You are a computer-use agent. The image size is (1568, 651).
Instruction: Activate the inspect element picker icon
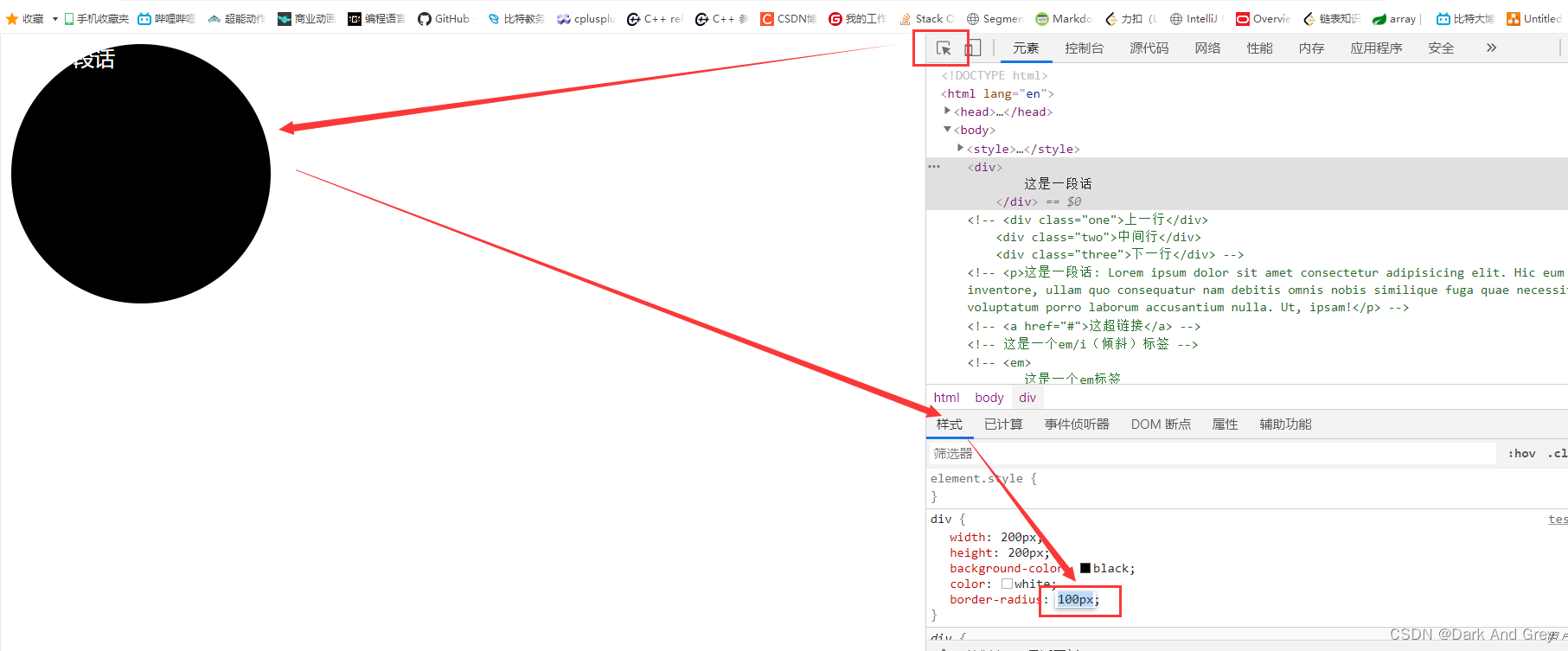pos(944,48)
